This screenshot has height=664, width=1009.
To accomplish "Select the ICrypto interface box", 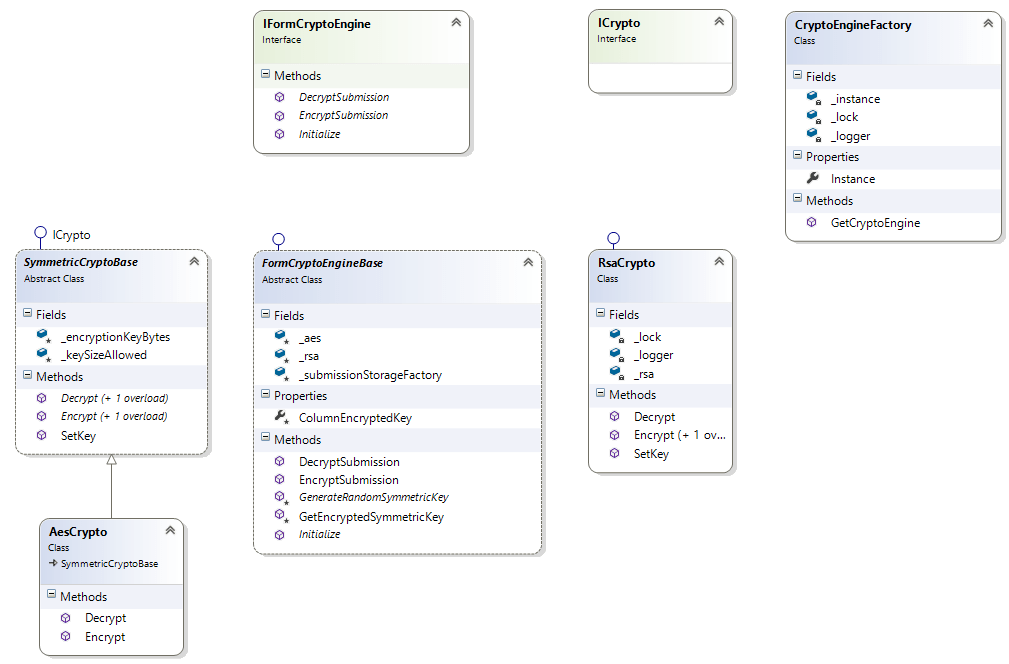I will [x=660, y=50].
